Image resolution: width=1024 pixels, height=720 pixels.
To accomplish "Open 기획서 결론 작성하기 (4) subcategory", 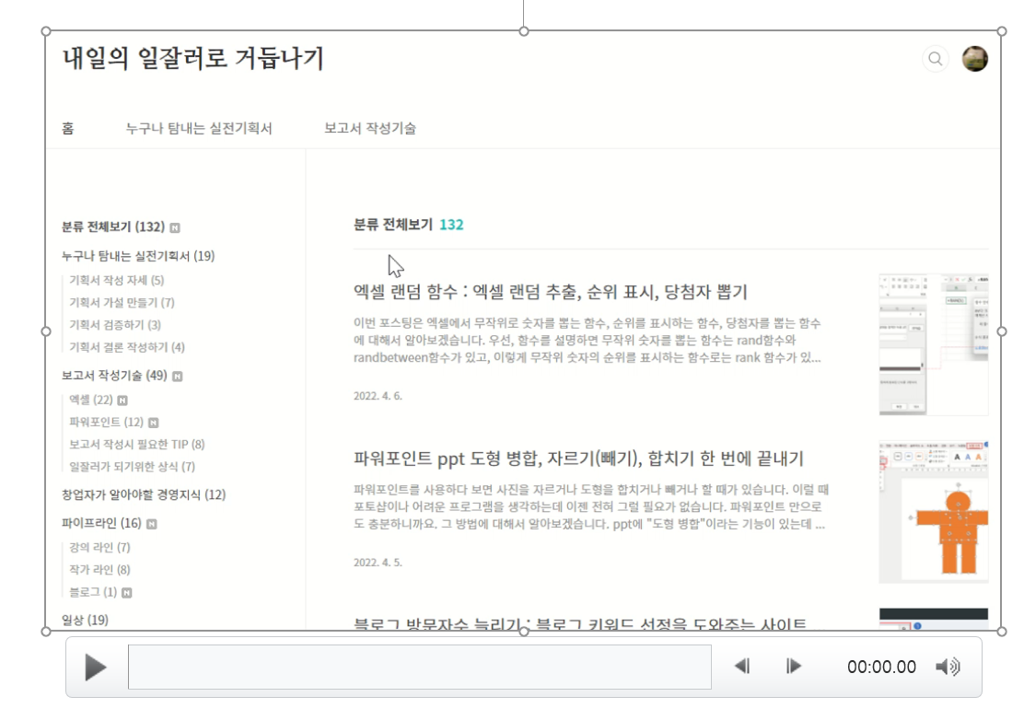I will [127, 347].
